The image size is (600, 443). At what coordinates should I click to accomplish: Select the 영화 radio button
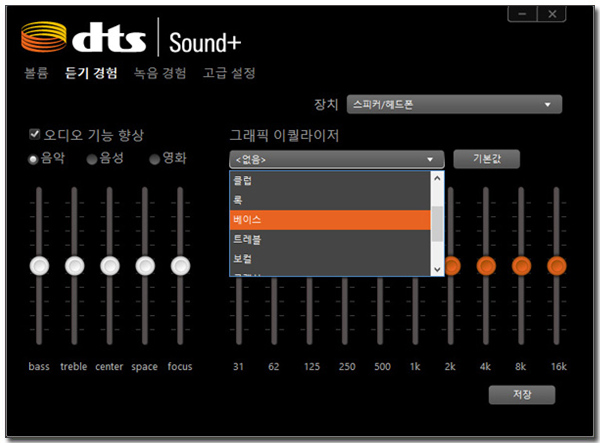coord(154,158)
